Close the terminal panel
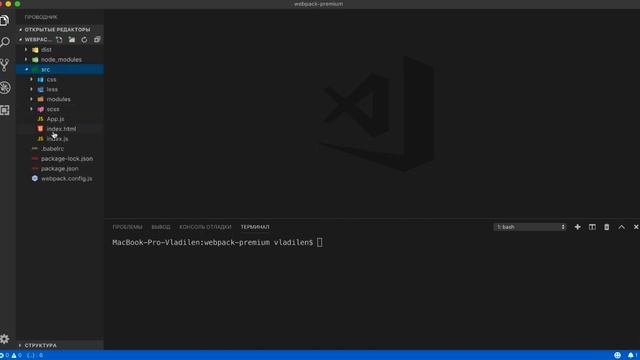The image size is (640, 360). click(636, 227)
